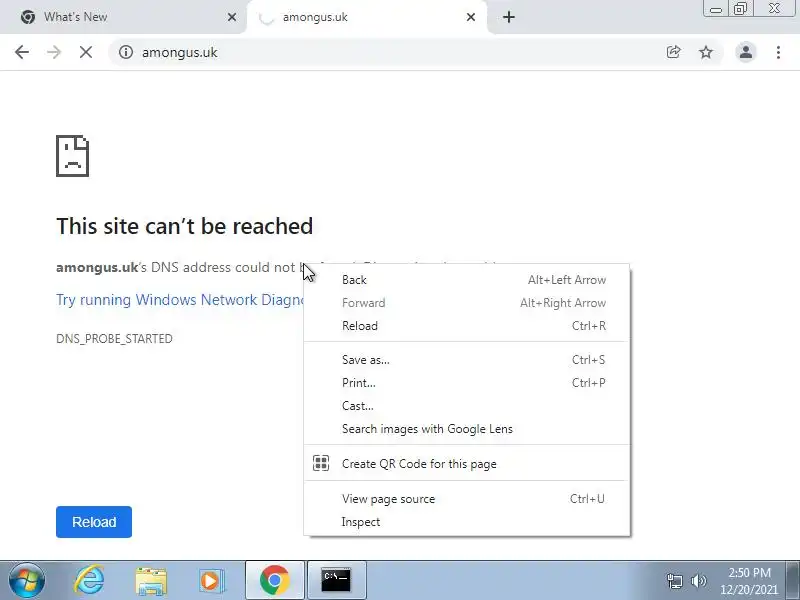Restore down the Chrome window
Viewport: 800px width, 600px height.
tap(740, 9)
